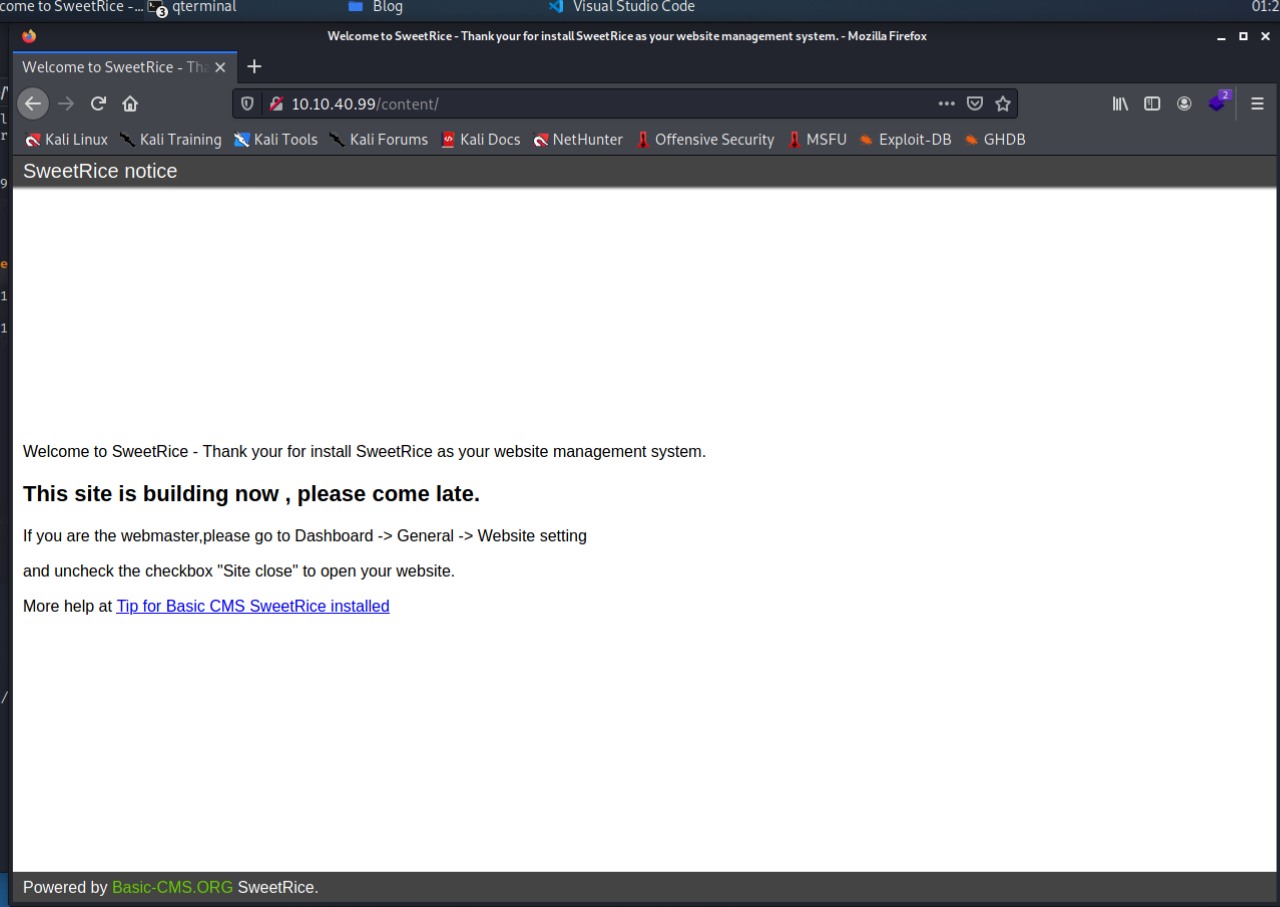Click the back navigation arrow
This screenshot has height=907, width=1280.
[x=33, y=104]
